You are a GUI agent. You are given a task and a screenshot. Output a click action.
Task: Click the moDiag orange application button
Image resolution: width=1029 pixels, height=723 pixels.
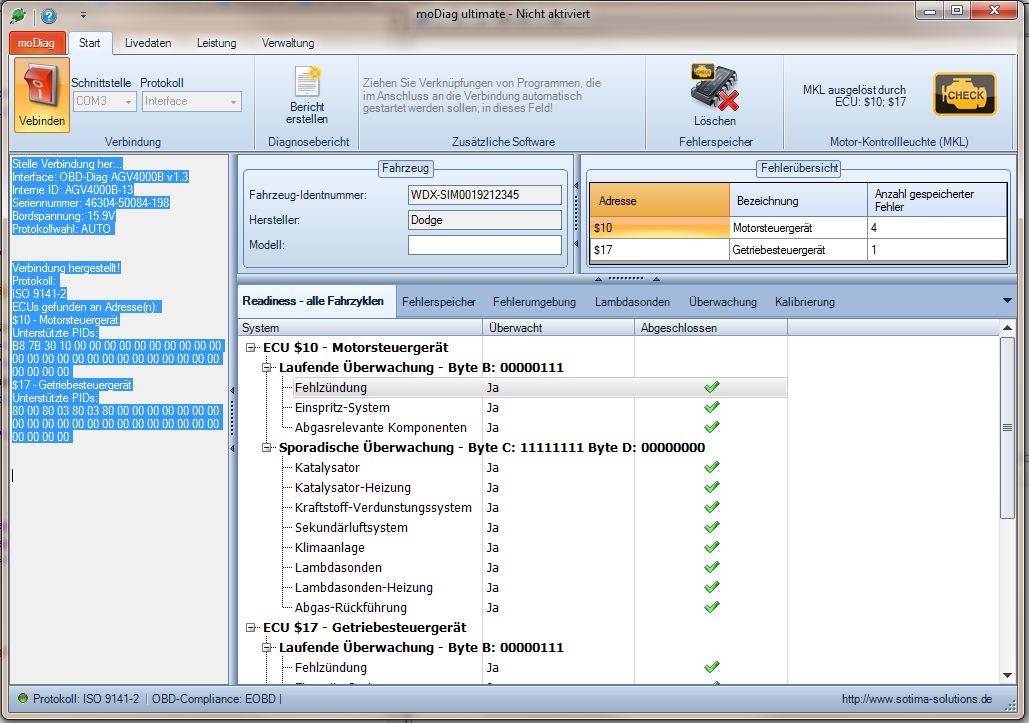tap(36, 43)
